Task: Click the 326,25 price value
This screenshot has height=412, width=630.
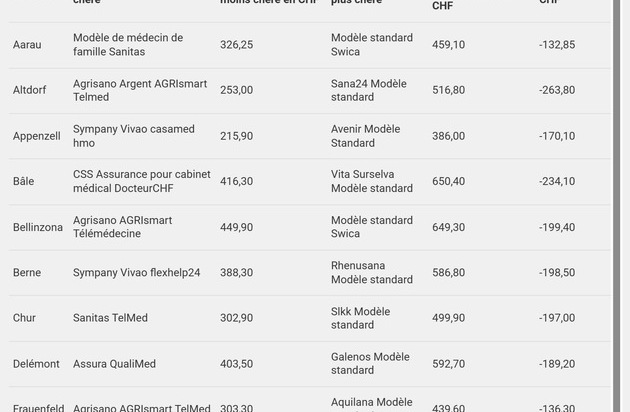Action: [237, 45]
